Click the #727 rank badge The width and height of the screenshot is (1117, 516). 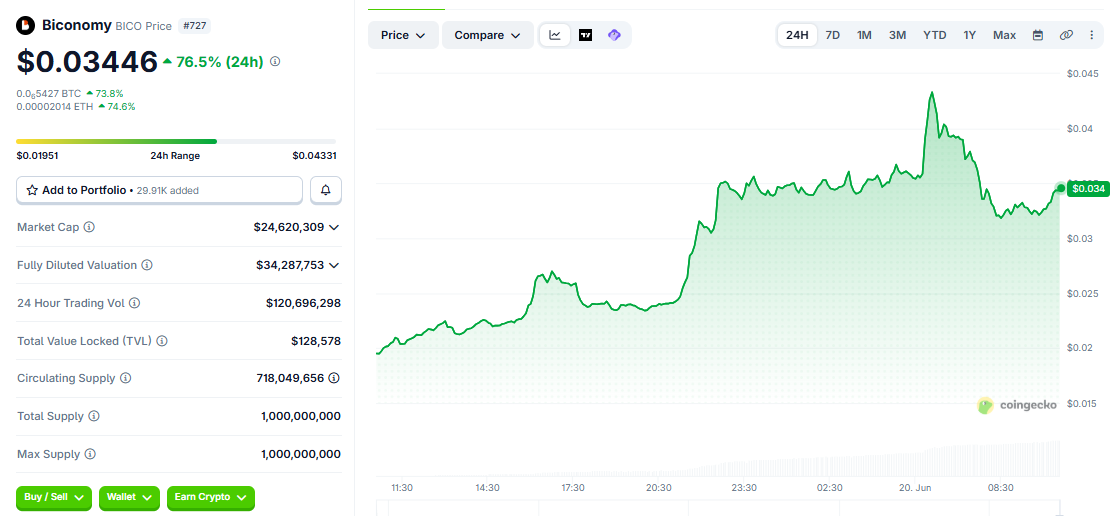[194, 26]
